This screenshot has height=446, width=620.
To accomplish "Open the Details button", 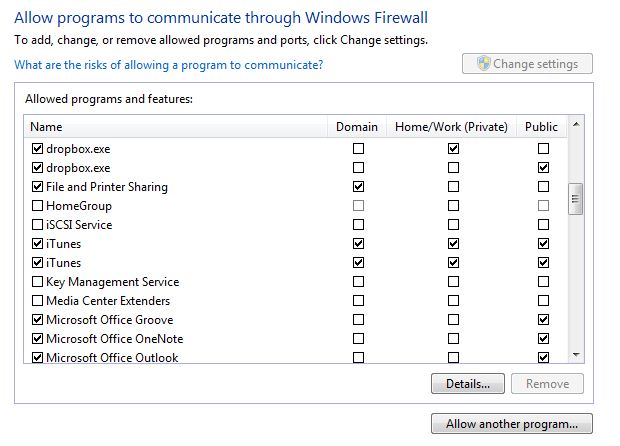I will coord(467,383).
